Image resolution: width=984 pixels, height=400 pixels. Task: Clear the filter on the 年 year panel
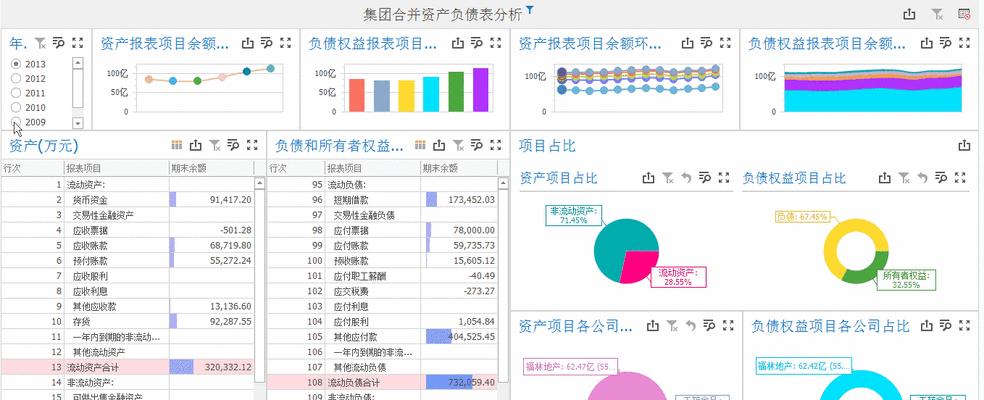40,43
